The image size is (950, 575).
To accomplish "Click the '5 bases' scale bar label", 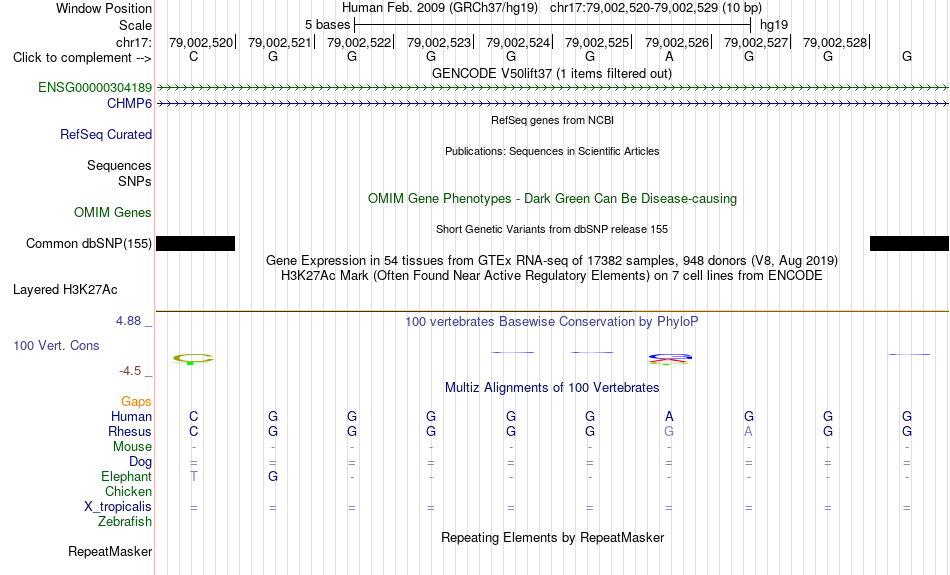I will 327,25.
